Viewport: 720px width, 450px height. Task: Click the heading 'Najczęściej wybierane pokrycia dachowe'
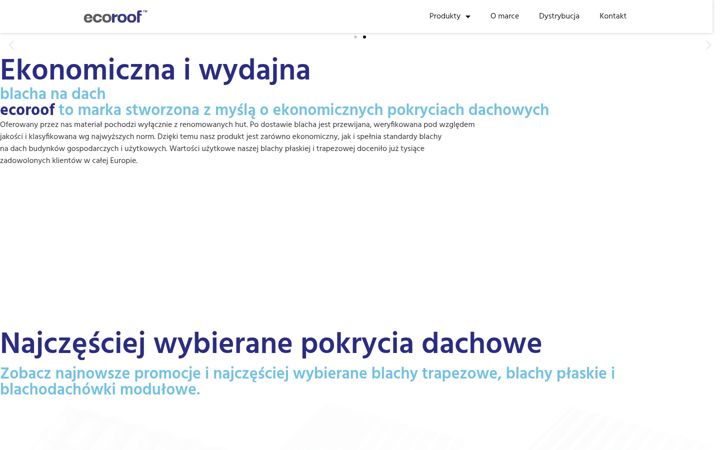[x=271, y=343]
